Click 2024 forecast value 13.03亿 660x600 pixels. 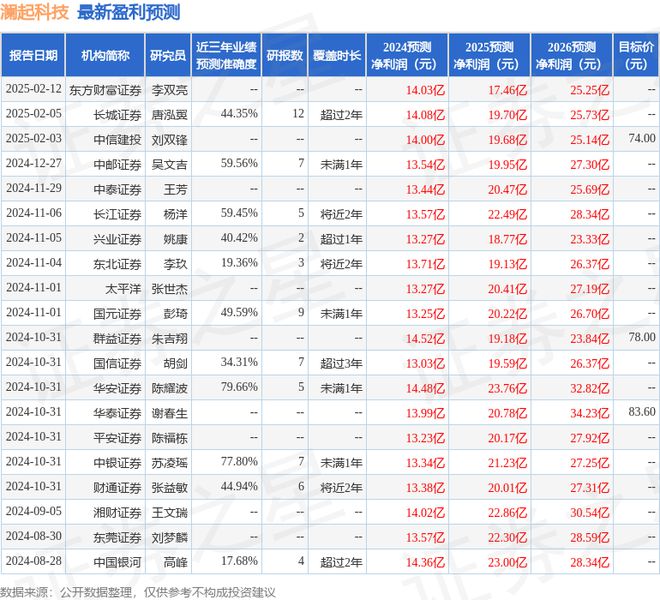[x=425, y=363]
